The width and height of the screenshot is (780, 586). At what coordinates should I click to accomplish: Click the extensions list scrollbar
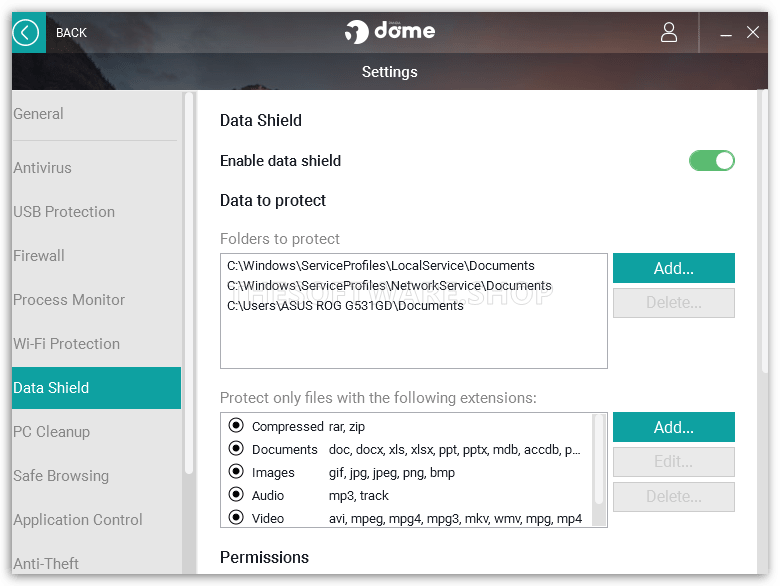pyautogui.click(x=599, y=460)
